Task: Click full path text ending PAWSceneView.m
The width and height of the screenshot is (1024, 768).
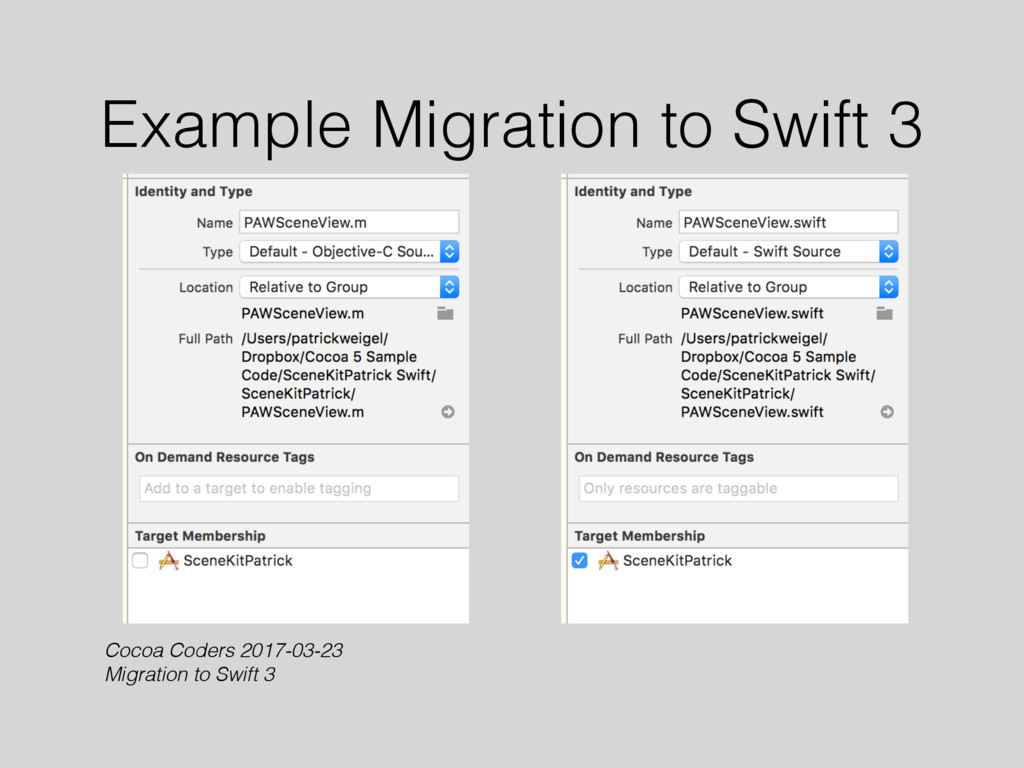Action: [338, 376]
